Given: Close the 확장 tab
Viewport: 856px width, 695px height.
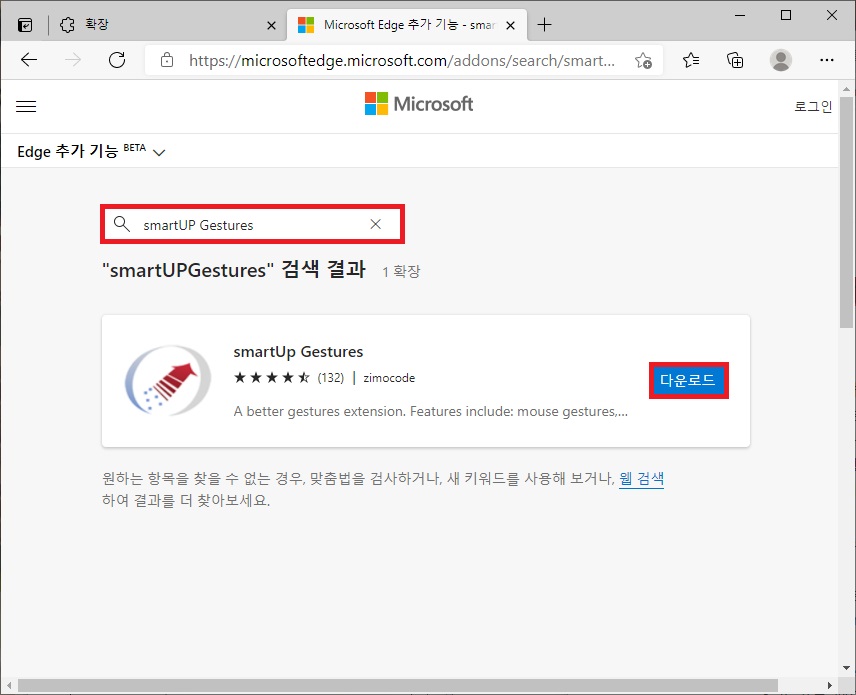Looking at the screenshot, I should point(271,25).
